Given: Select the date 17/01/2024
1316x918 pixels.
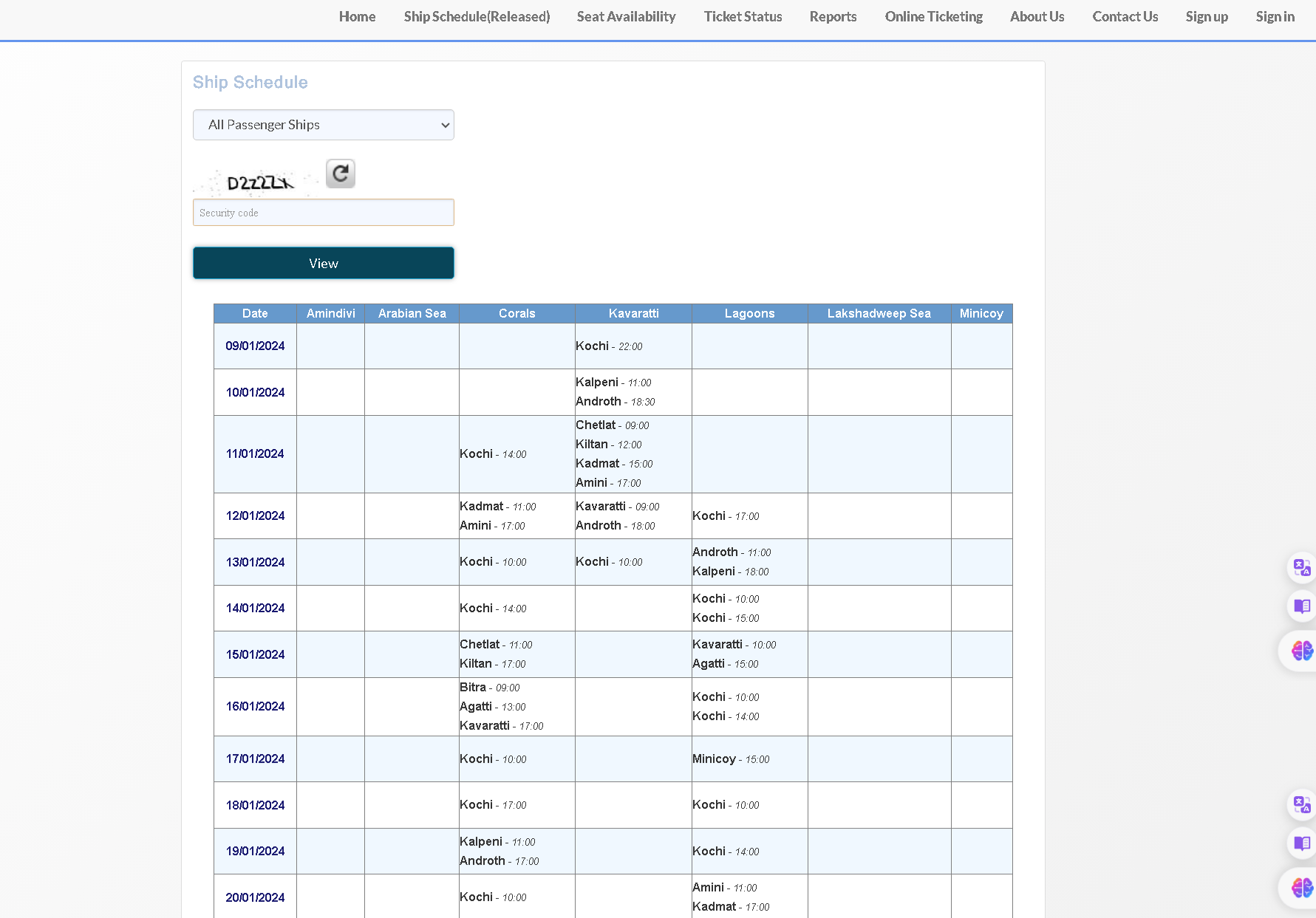Looking at the screenshot, I should [x=255, y=758].
